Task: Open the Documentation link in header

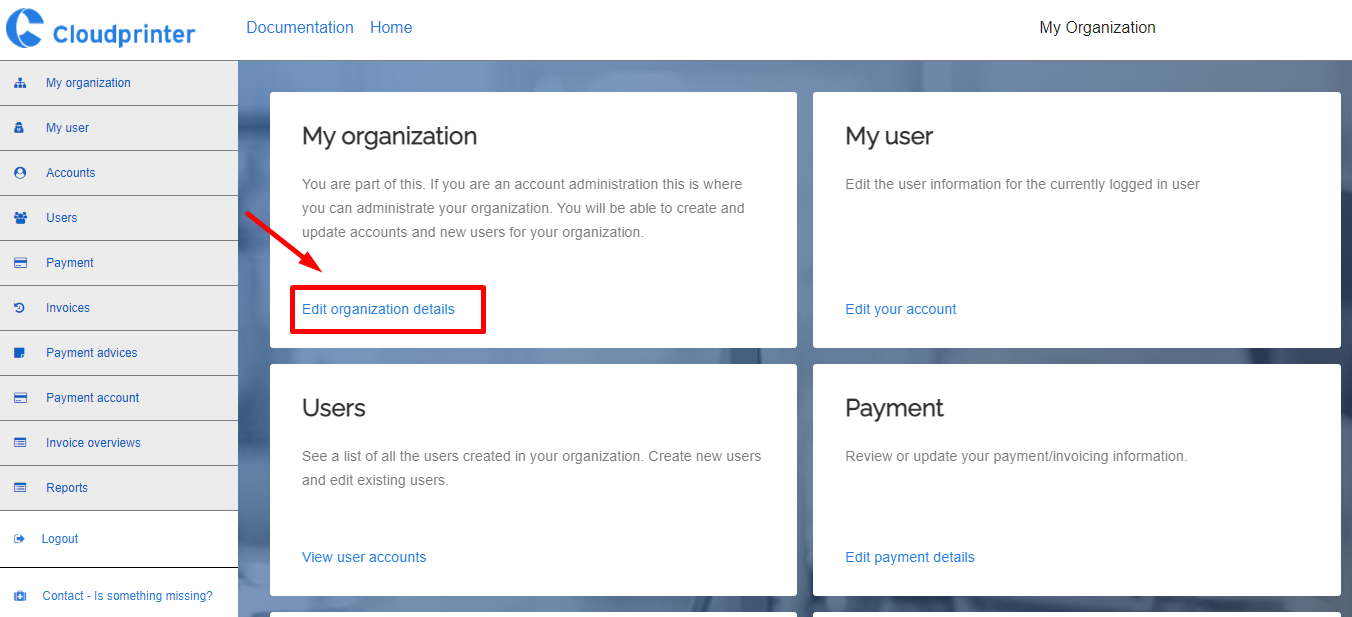Action: point(300,28)
